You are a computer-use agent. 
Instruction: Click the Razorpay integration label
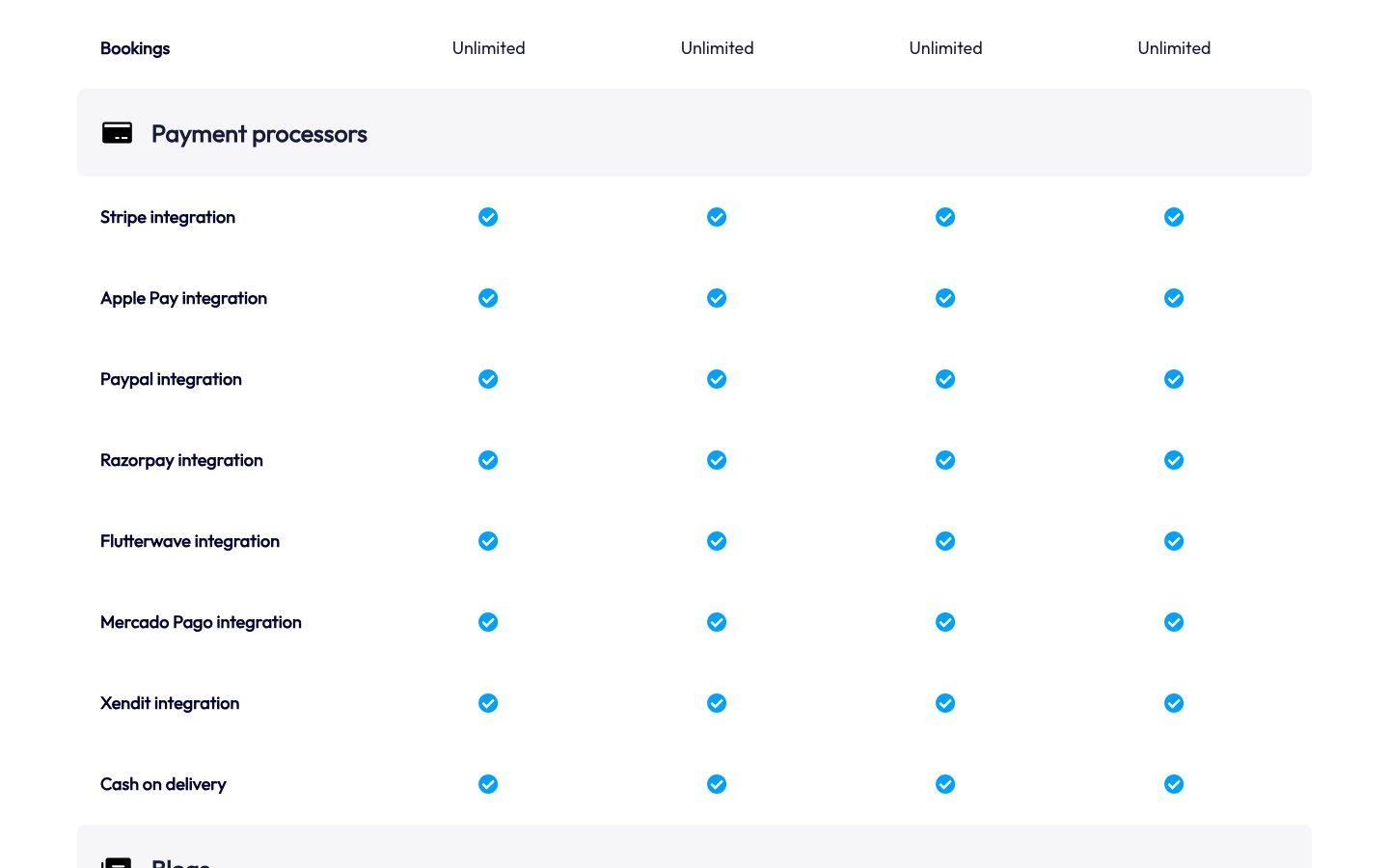(x=181, y=460)
